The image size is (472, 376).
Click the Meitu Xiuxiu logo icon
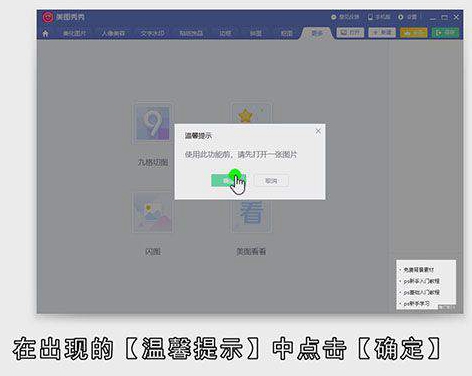48,17
